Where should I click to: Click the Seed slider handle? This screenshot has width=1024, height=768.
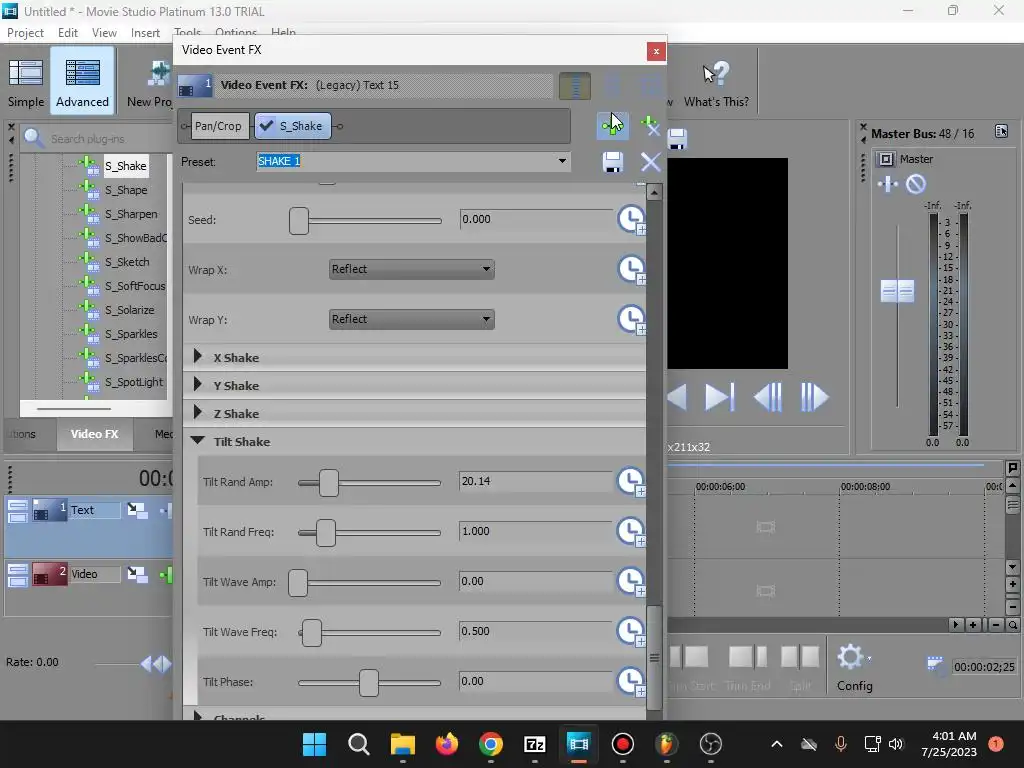pos(299,221)
